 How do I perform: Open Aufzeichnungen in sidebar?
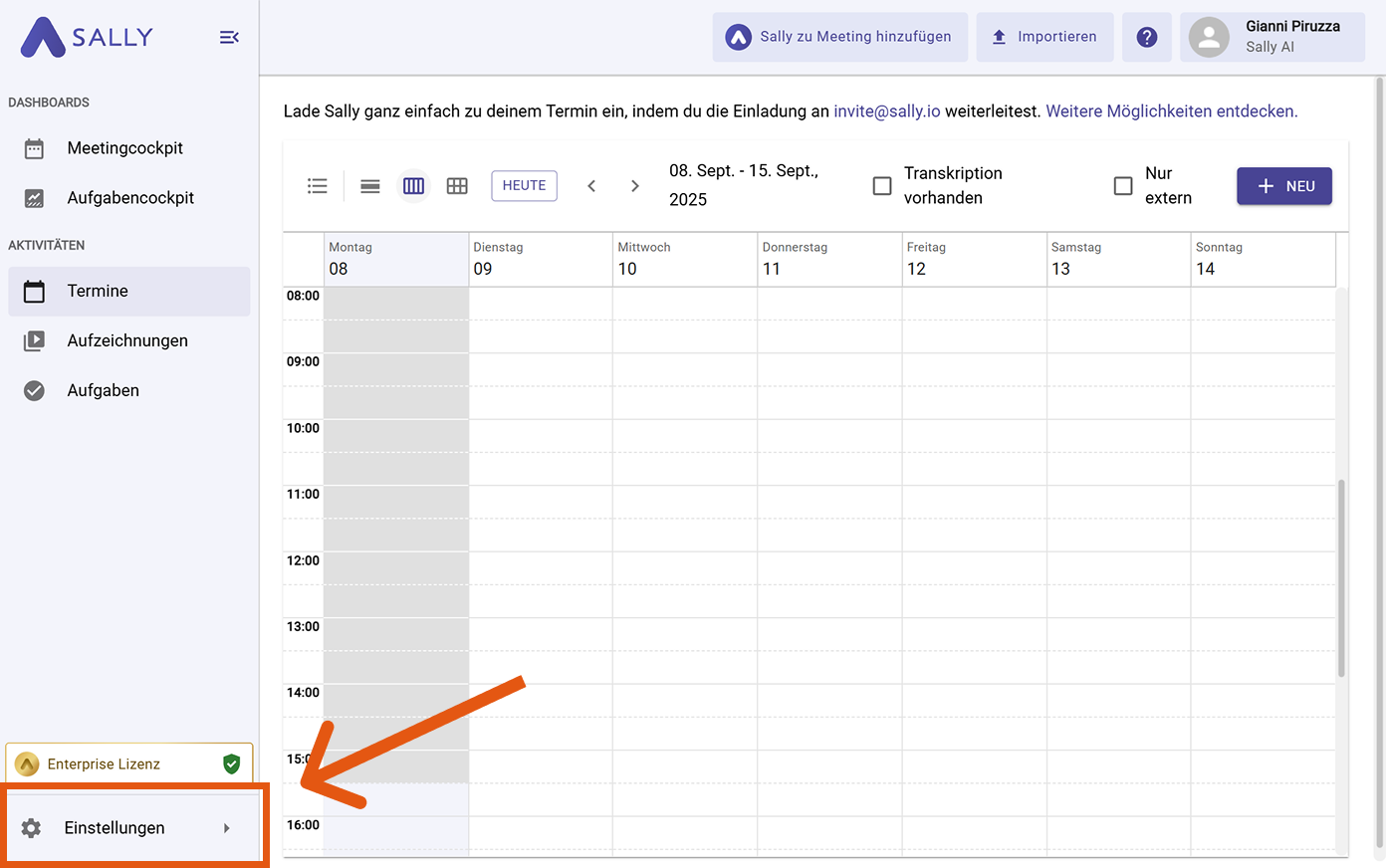[127, 340]
